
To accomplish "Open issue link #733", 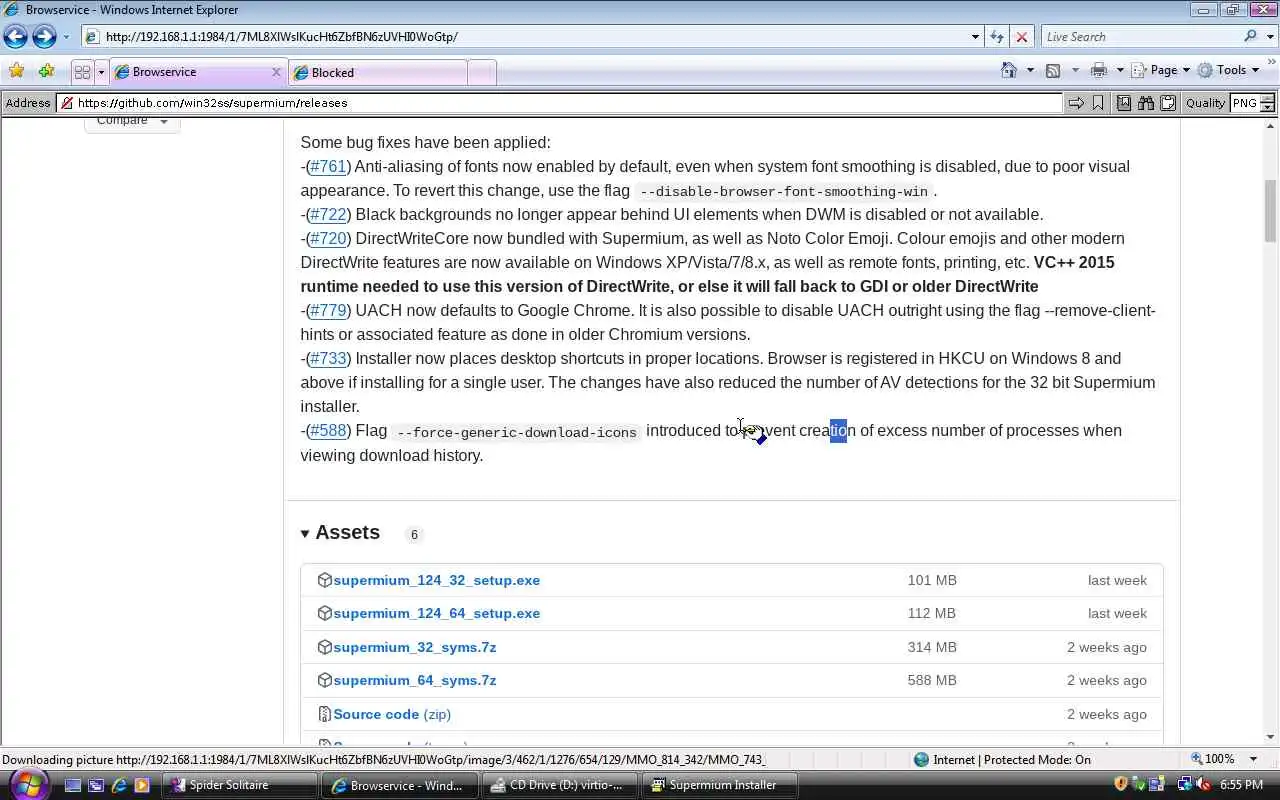I will coord(328,358).
